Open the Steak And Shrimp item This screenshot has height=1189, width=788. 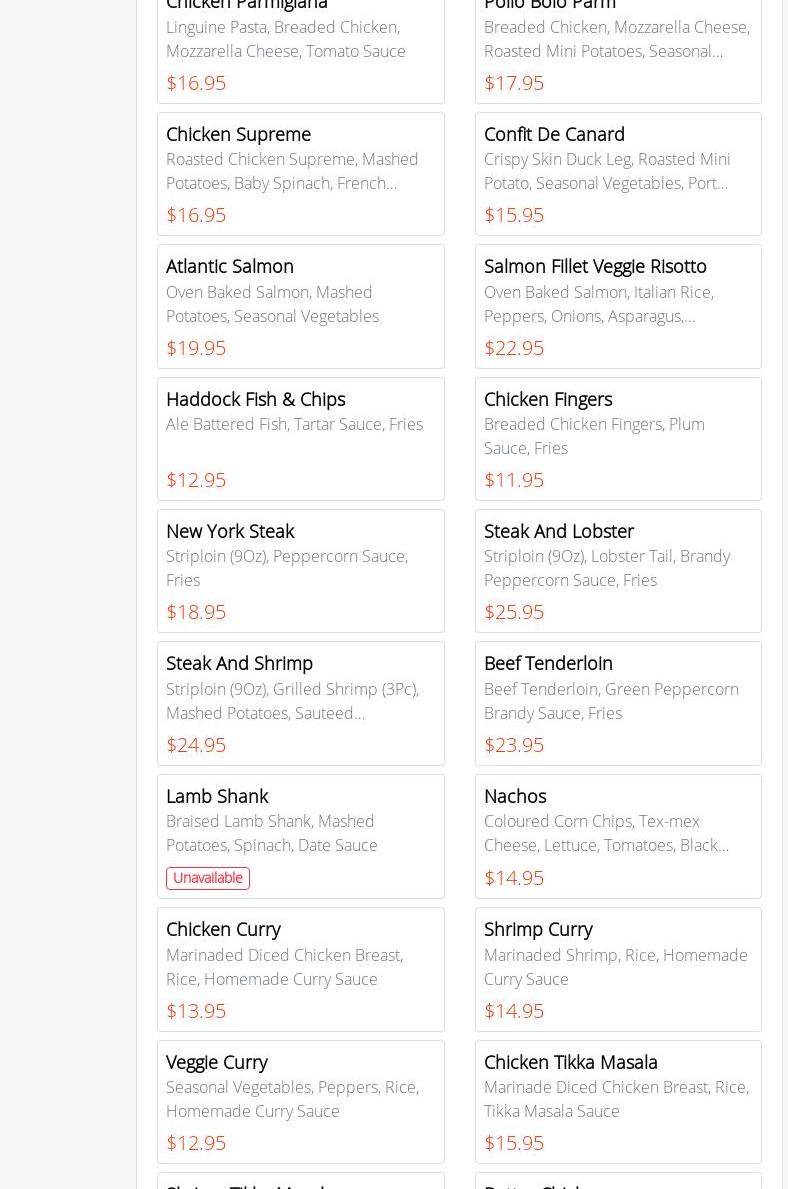click(300, 703)
